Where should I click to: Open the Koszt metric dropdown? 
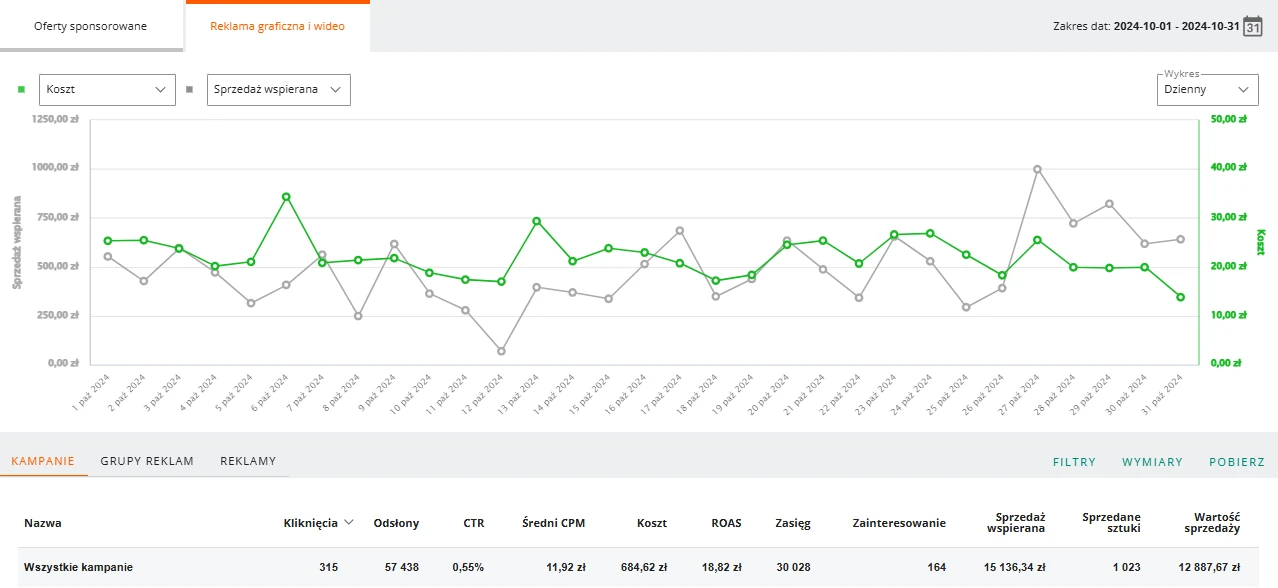tap(107, 89)
